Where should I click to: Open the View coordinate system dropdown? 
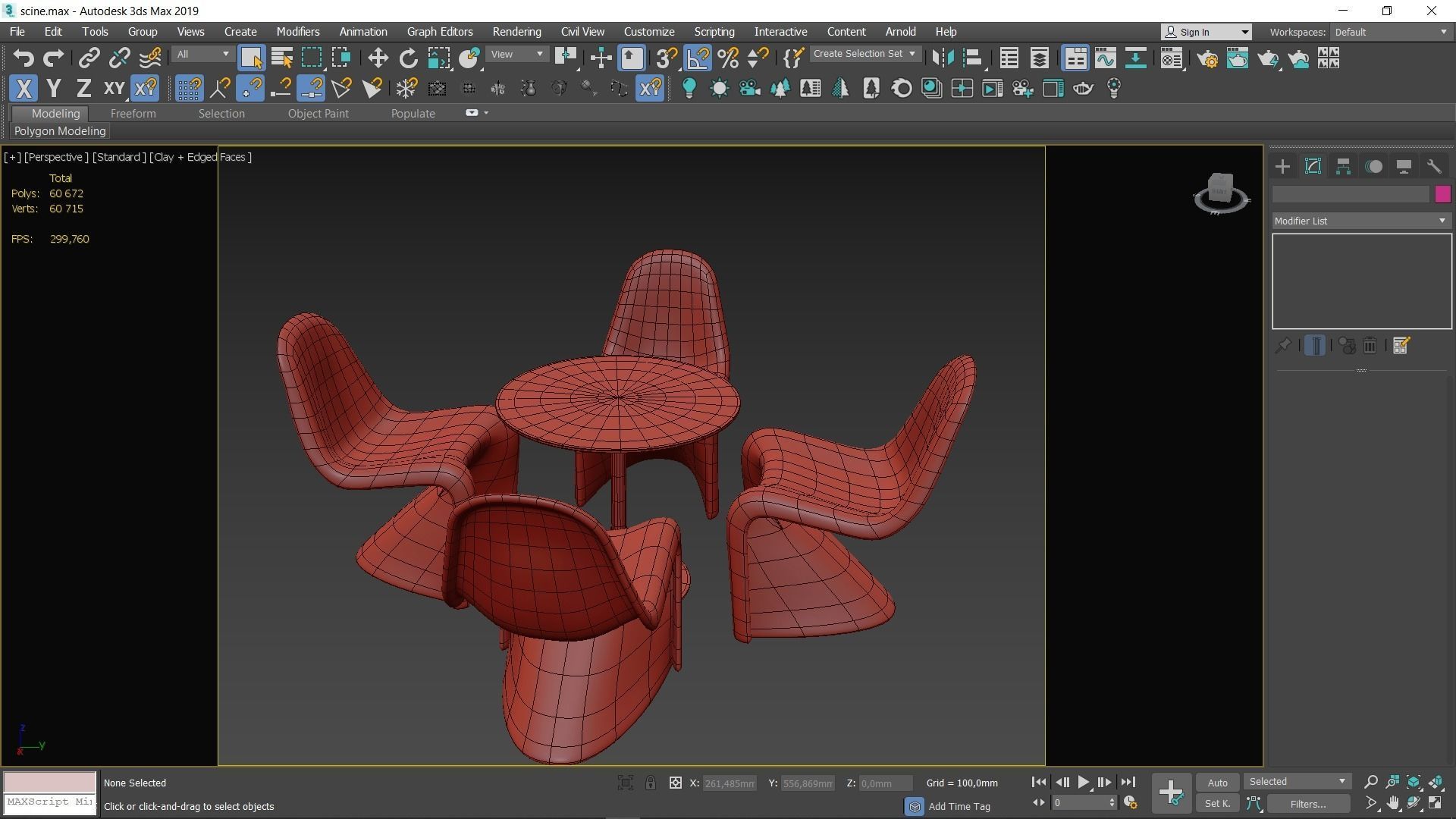517,55
